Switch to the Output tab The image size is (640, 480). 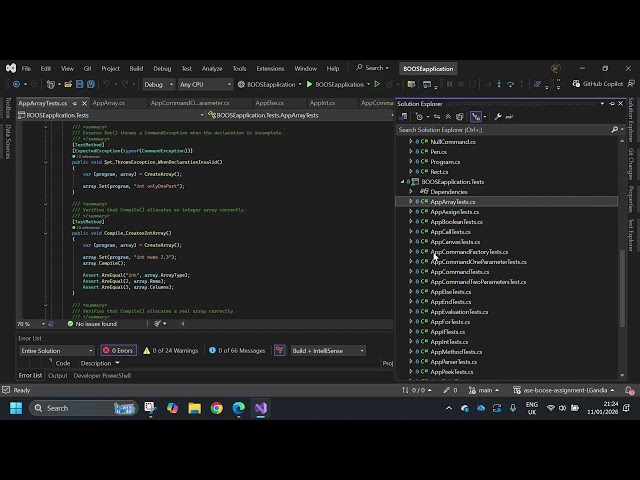58,376
